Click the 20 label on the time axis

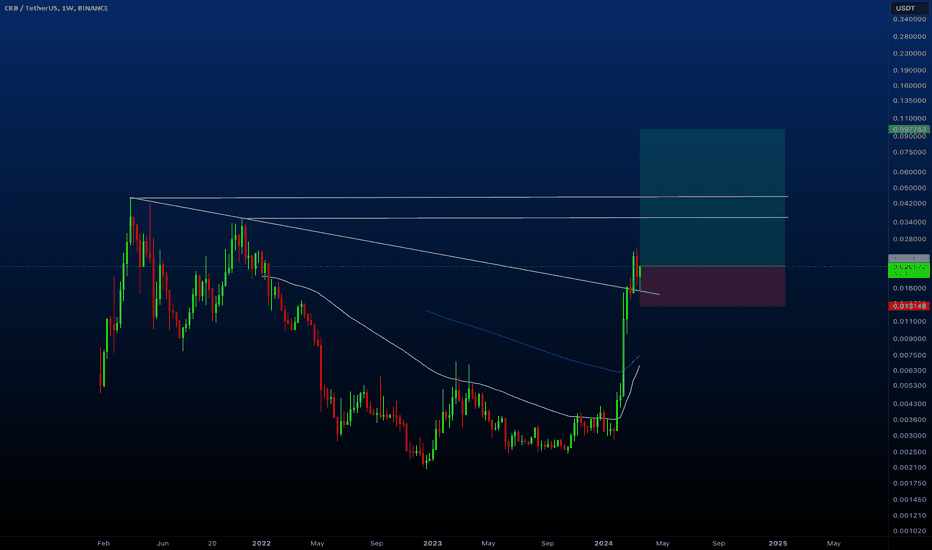[x=212, y=543]
